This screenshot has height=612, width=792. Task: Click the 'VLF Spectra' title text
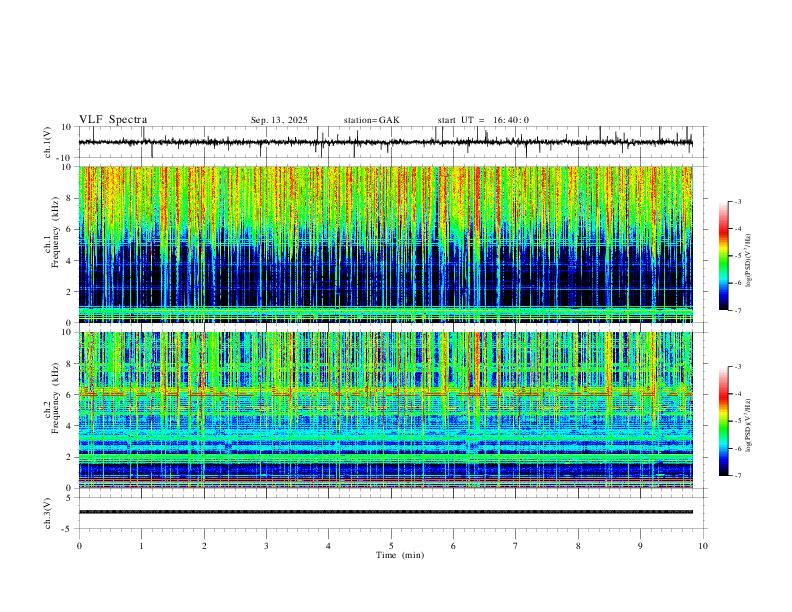[113, 120]
